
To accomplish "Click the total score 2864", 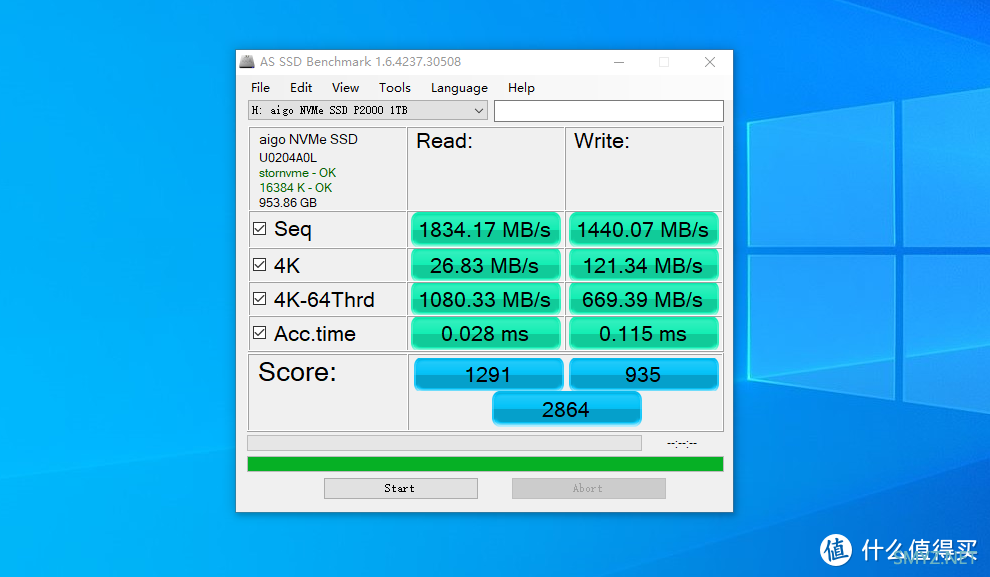I will click(x=566, y=409).
